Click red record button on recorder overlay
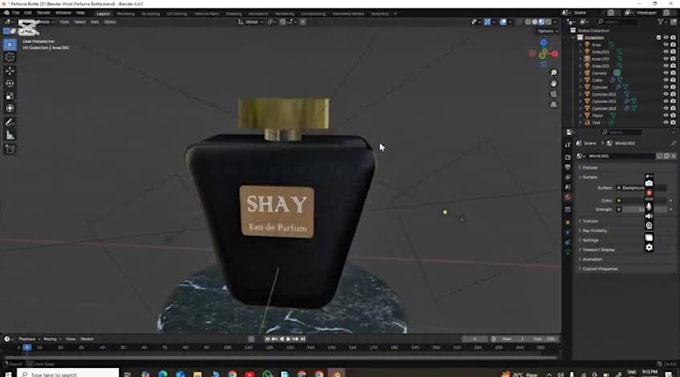Screen dimensions: 680x377 [649, 193]
